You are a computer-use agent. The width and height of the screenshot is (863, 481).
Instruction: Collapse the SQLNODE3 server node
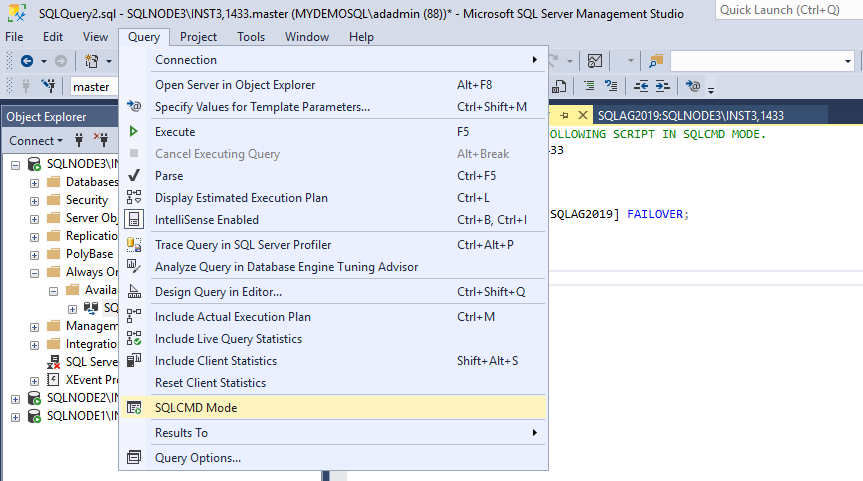16,164
